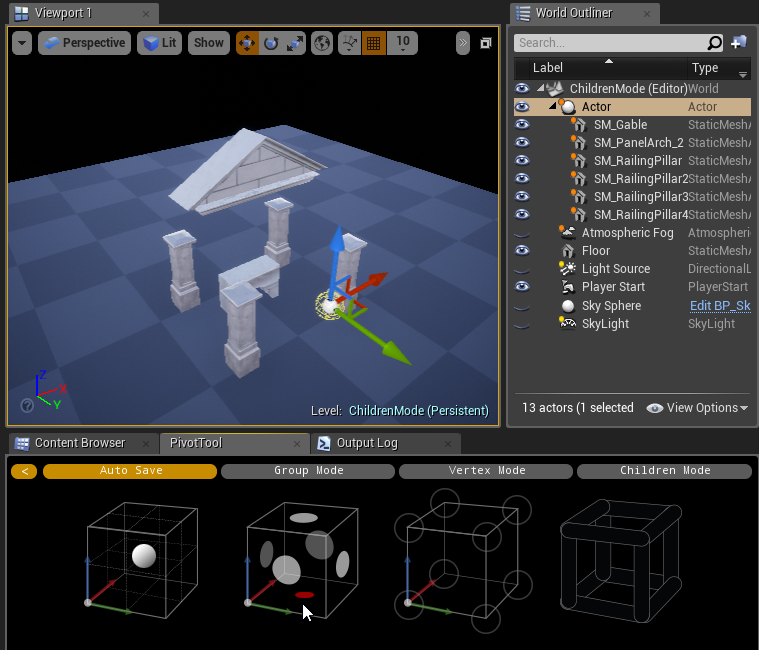The width and height of the screenshot is (759, 650).
Task: Hide the Actor row
Action: click(522, 106)
